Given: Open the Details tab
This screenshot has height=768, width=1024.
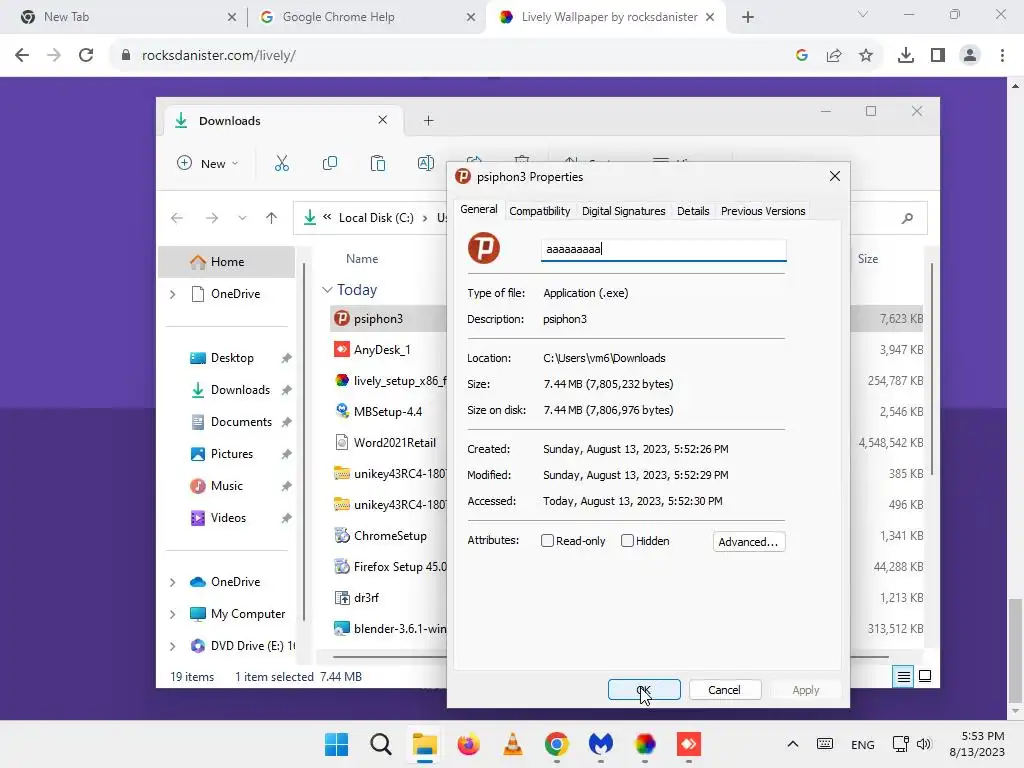Looking at the screenshot, I should (693, 211).
